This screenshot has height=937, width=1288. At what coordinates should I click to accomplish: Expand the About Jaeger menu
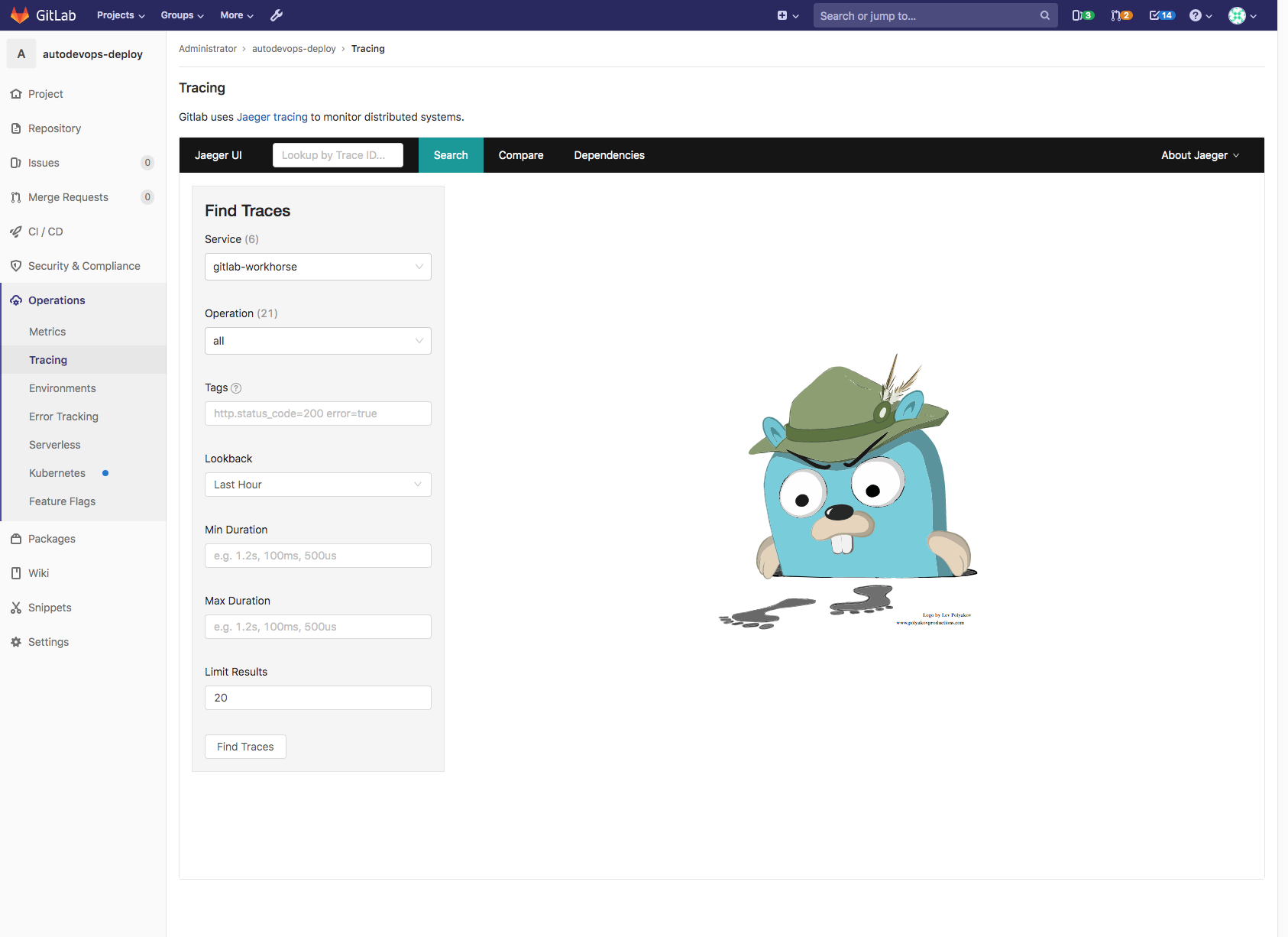(1199, 154)
